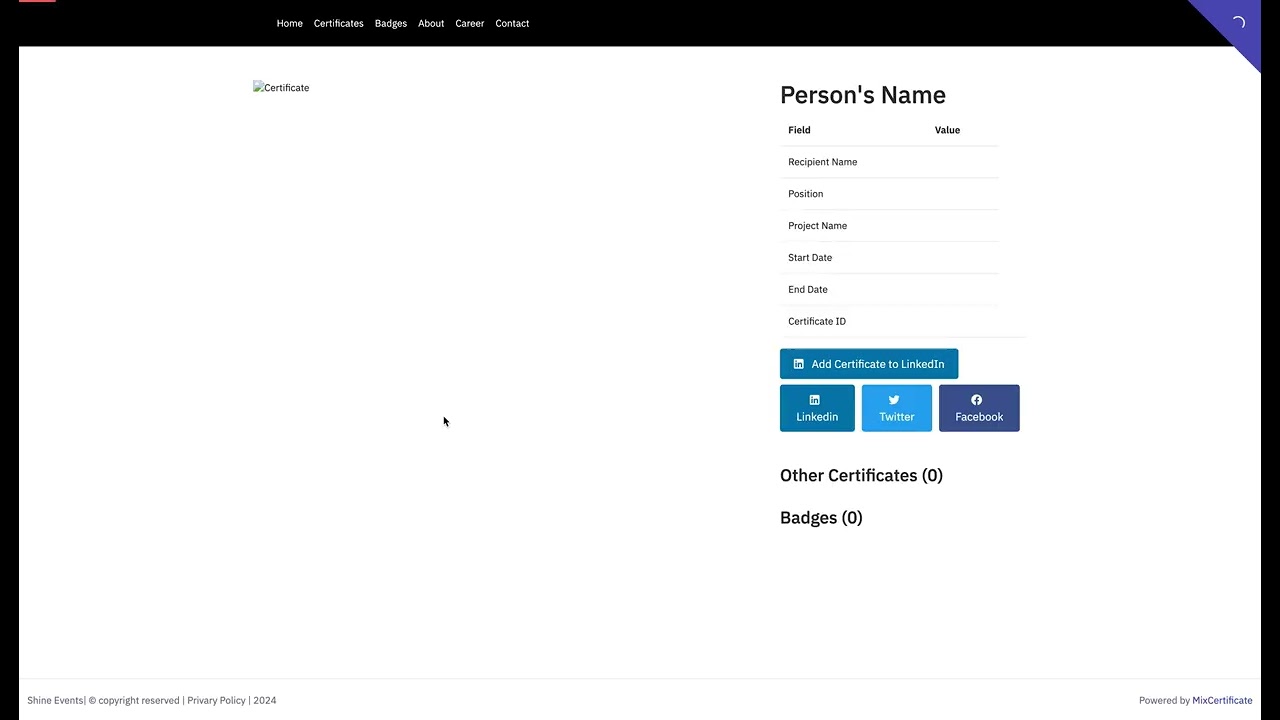Click the Person's Name heading
Screen dimensions: 1280x720
[862, 95]
